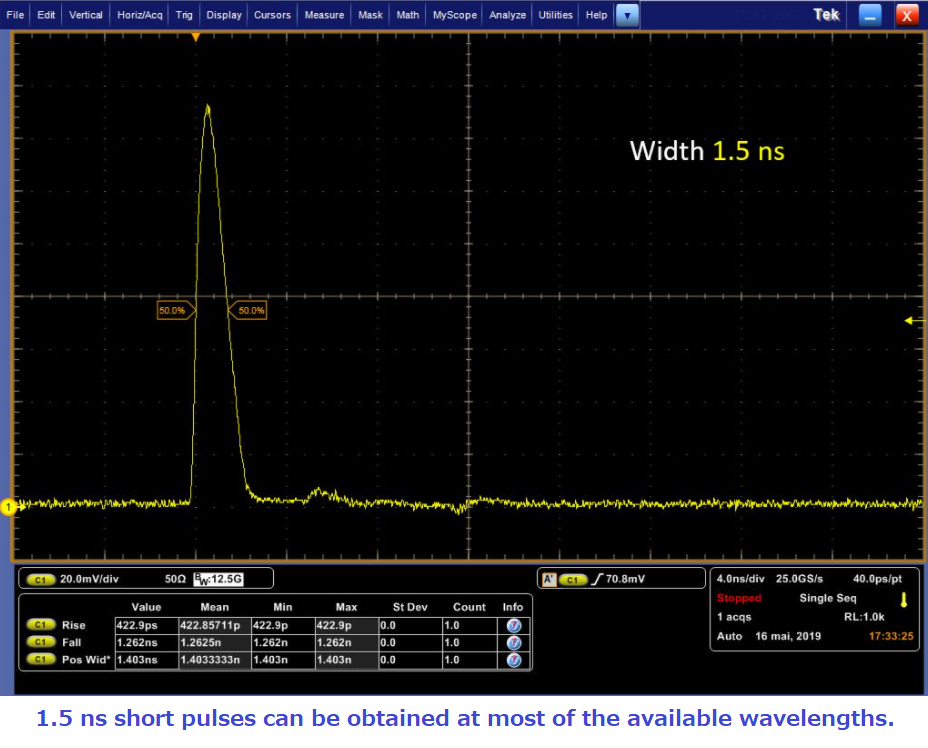Click the Rise measurement info icon
Viewport: 928px width, 748px height.
tap(514, 625)
